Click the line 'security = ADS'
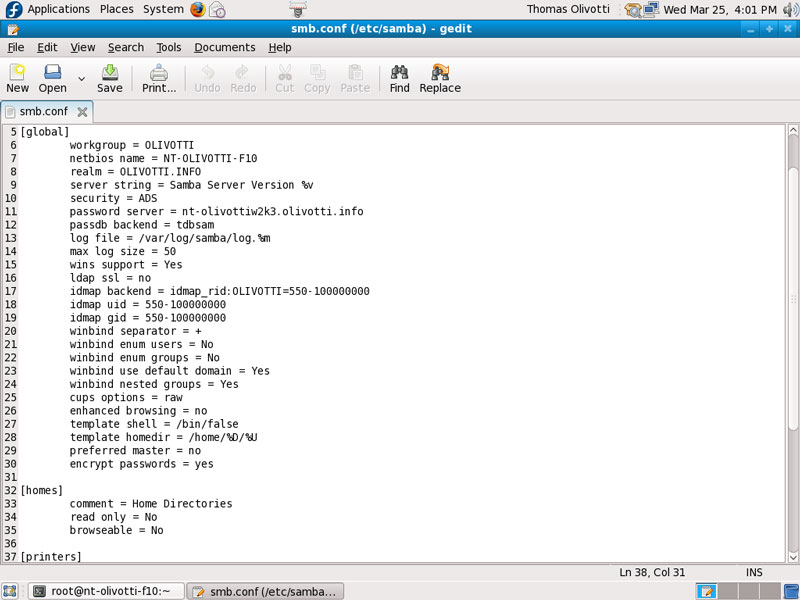 coord(113,198)
